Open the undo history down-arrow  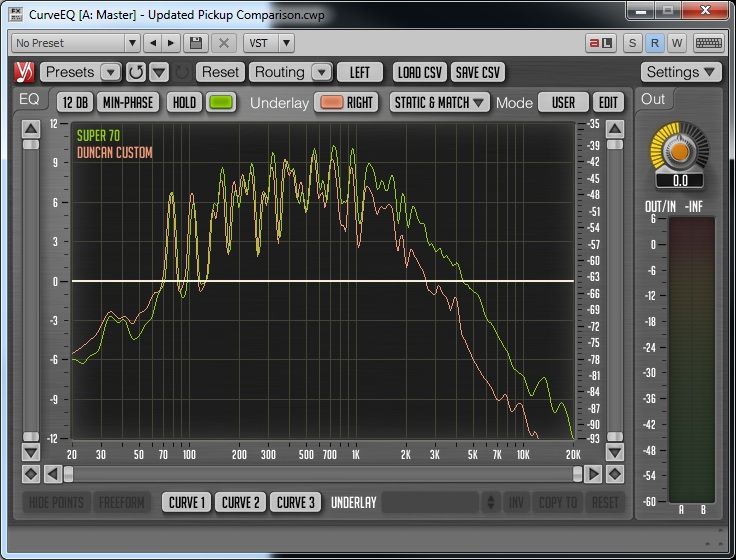159,72
